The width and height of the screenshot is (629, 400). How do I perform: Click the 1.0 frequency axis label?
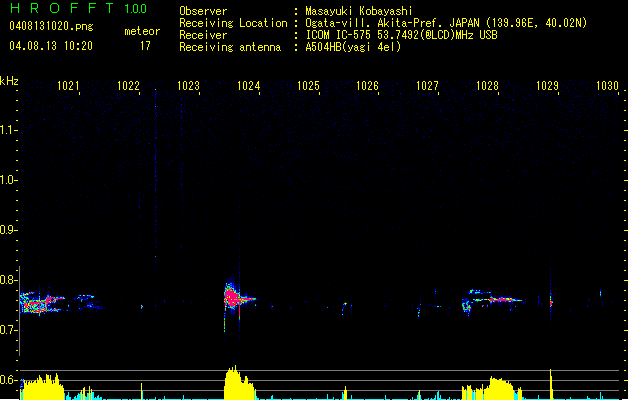[8, 180]
